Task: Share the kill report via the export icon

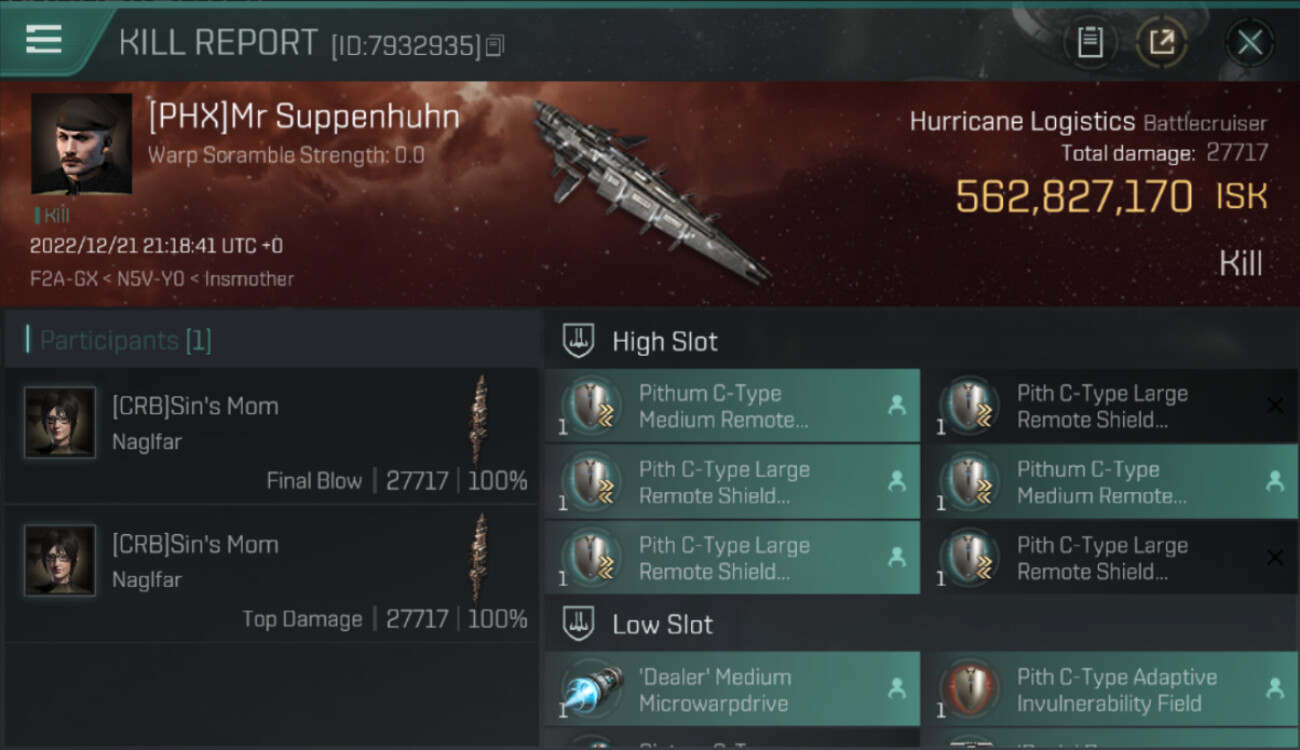Action: [x=1161, y=42]
